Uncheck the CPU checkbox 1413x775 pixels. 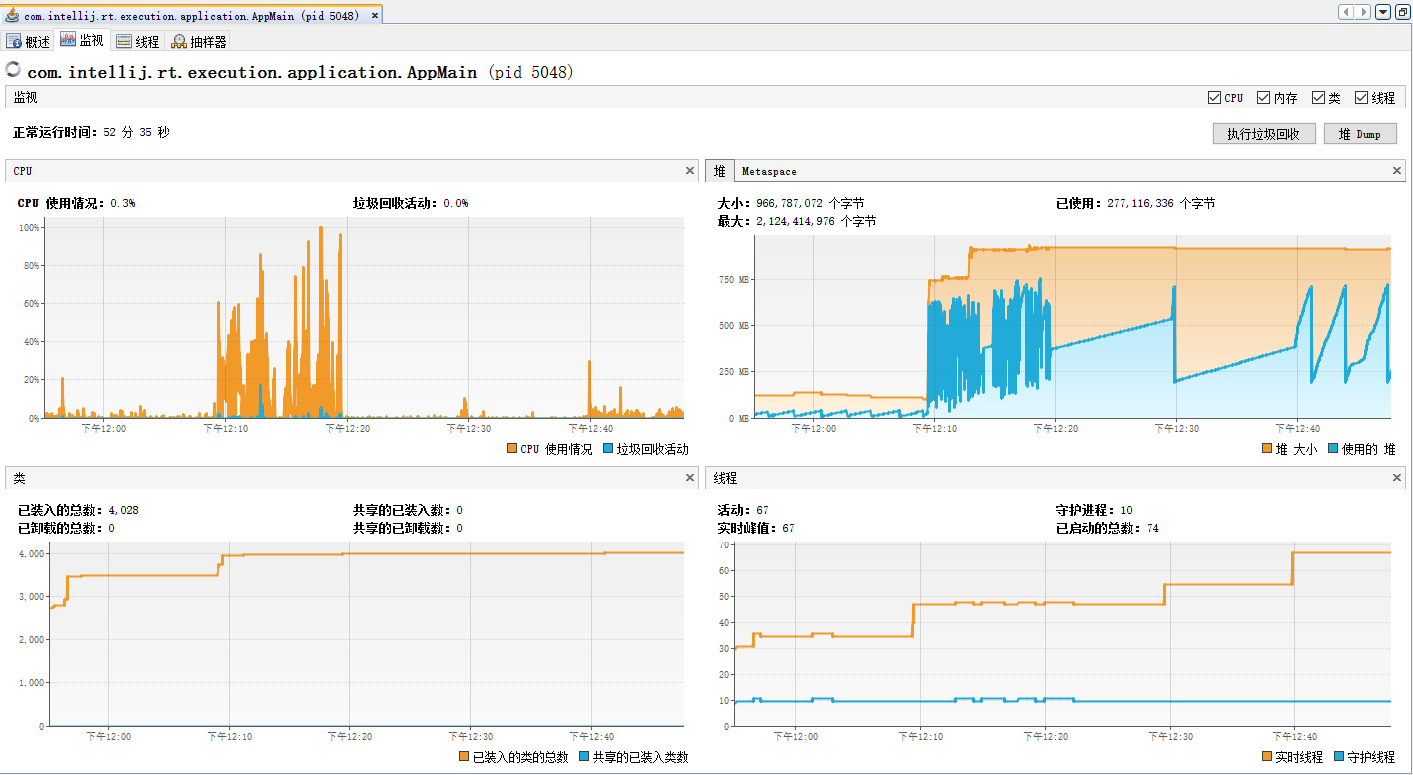(x=1214, y=97)
